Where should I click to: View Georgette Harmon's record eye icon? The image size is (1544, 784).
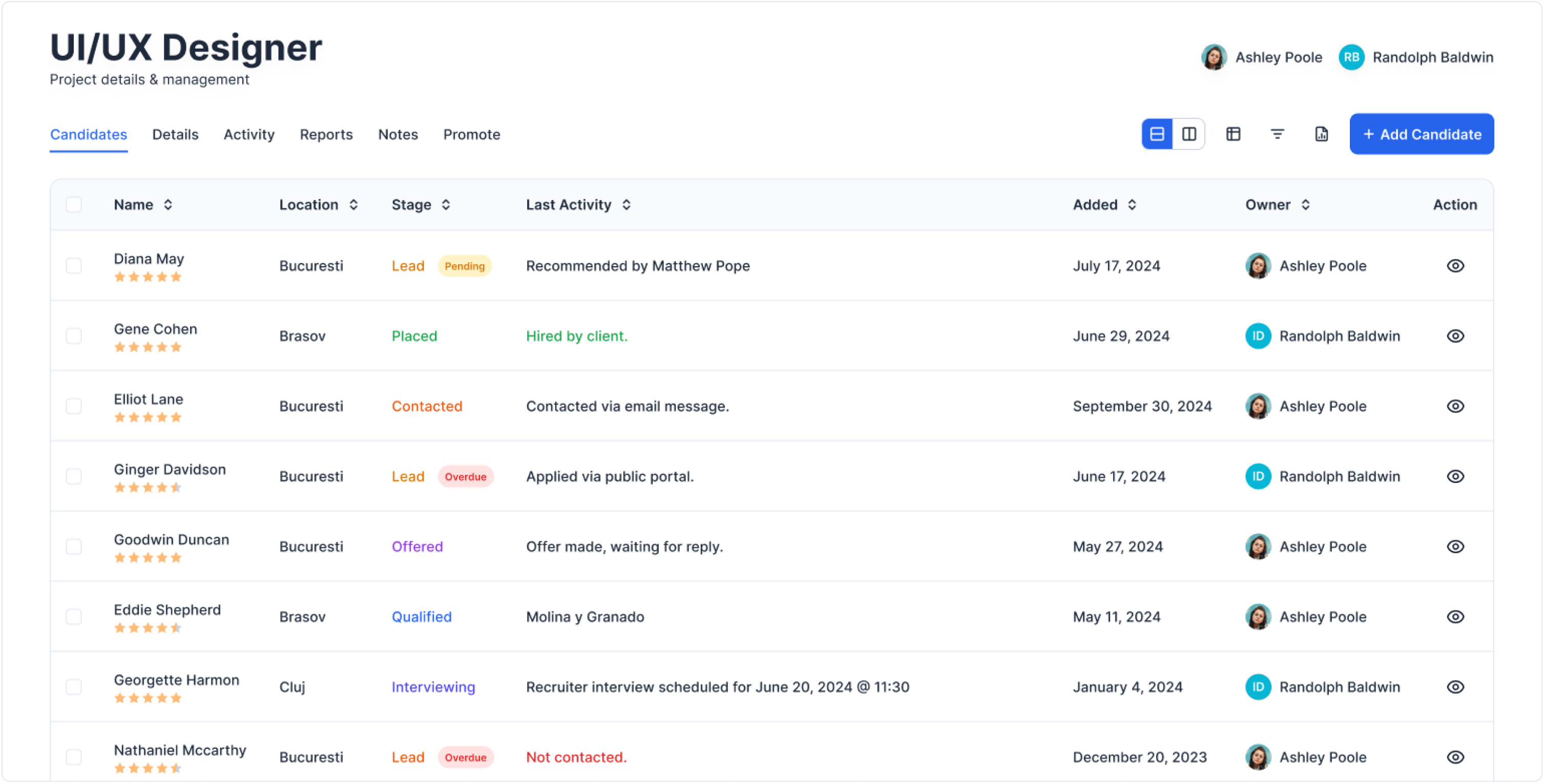point(1455,687)
